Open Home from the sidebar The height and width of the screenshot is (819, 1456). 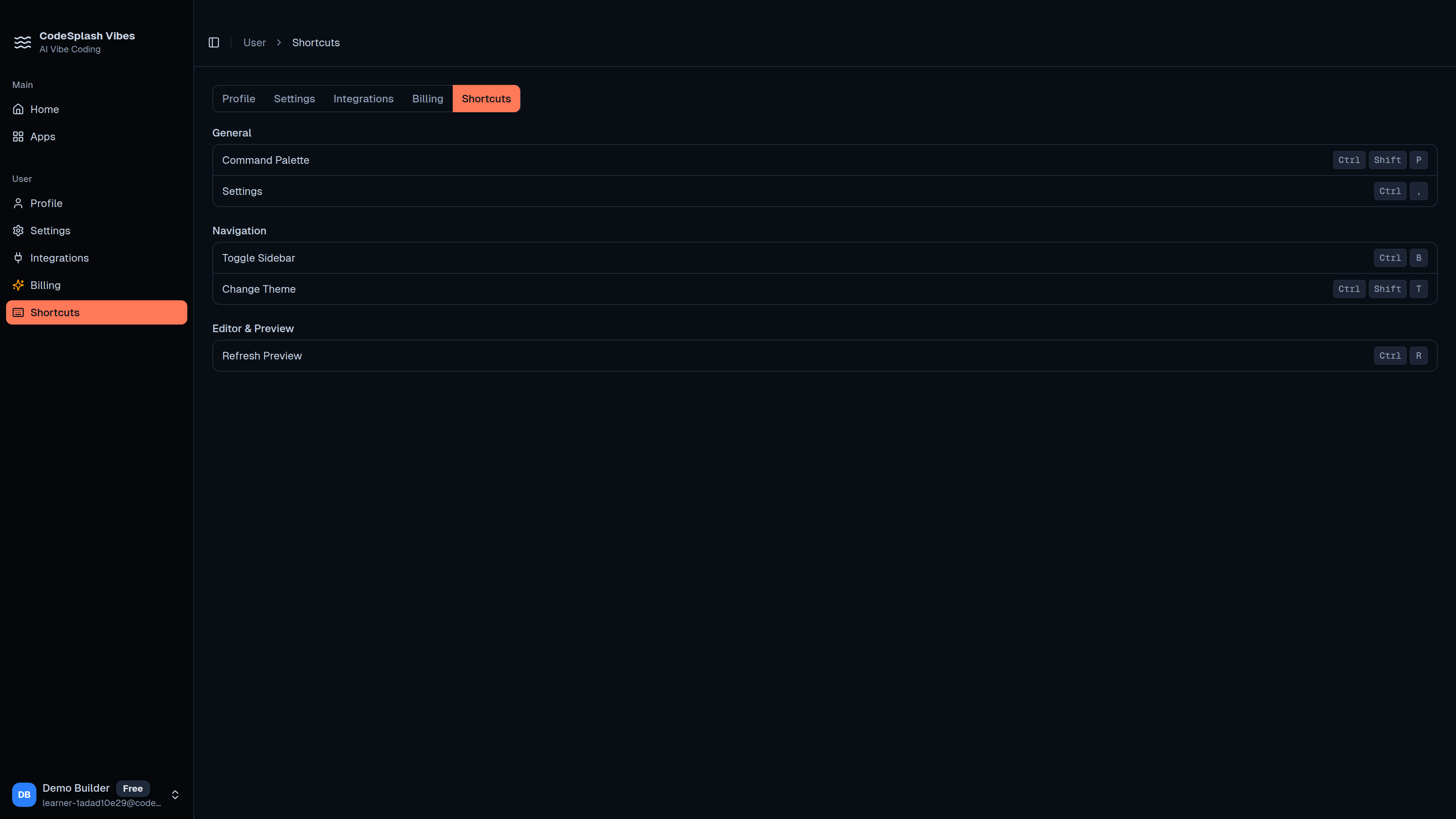pyautogui.click(x=97, y=109)
